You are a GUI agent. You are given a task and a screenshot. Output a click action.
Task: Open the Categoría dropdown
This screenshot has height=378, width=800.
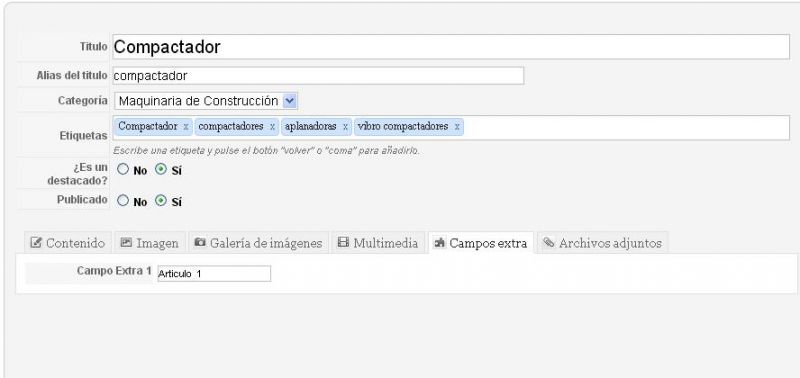[x=206, y=101]
